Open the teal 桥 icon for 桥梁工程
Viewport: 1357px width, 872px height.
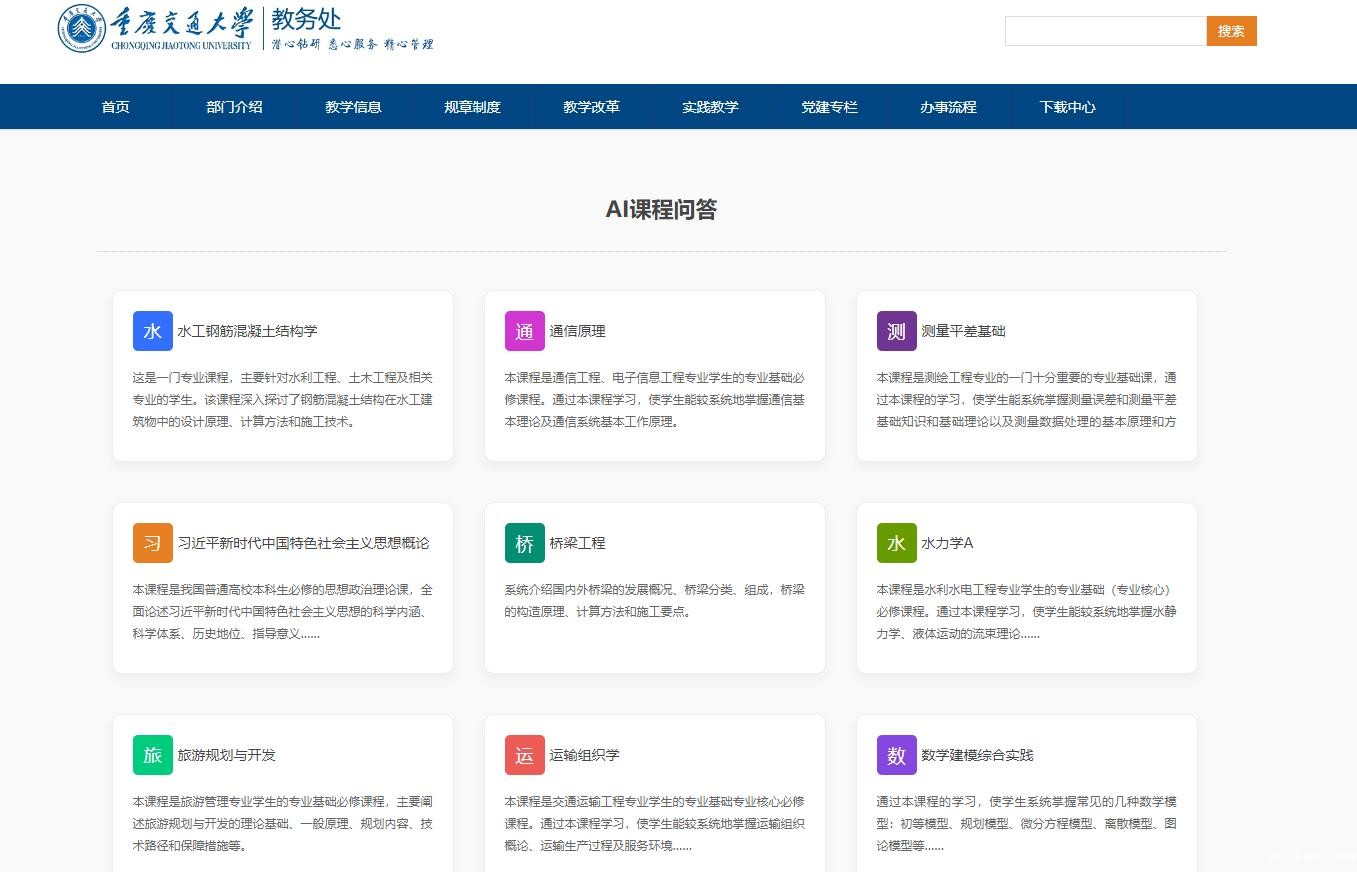pyautogui.click(x=524, y=543)
